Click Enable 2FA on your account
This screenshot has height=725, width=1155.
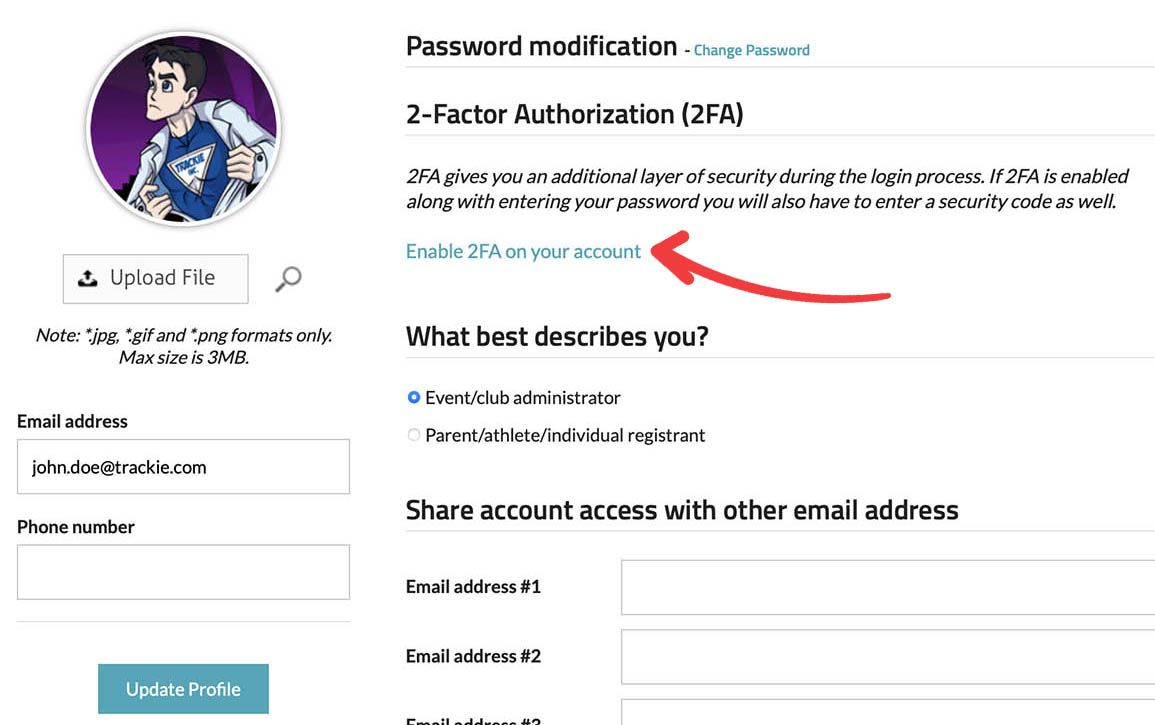coord(523,252)
